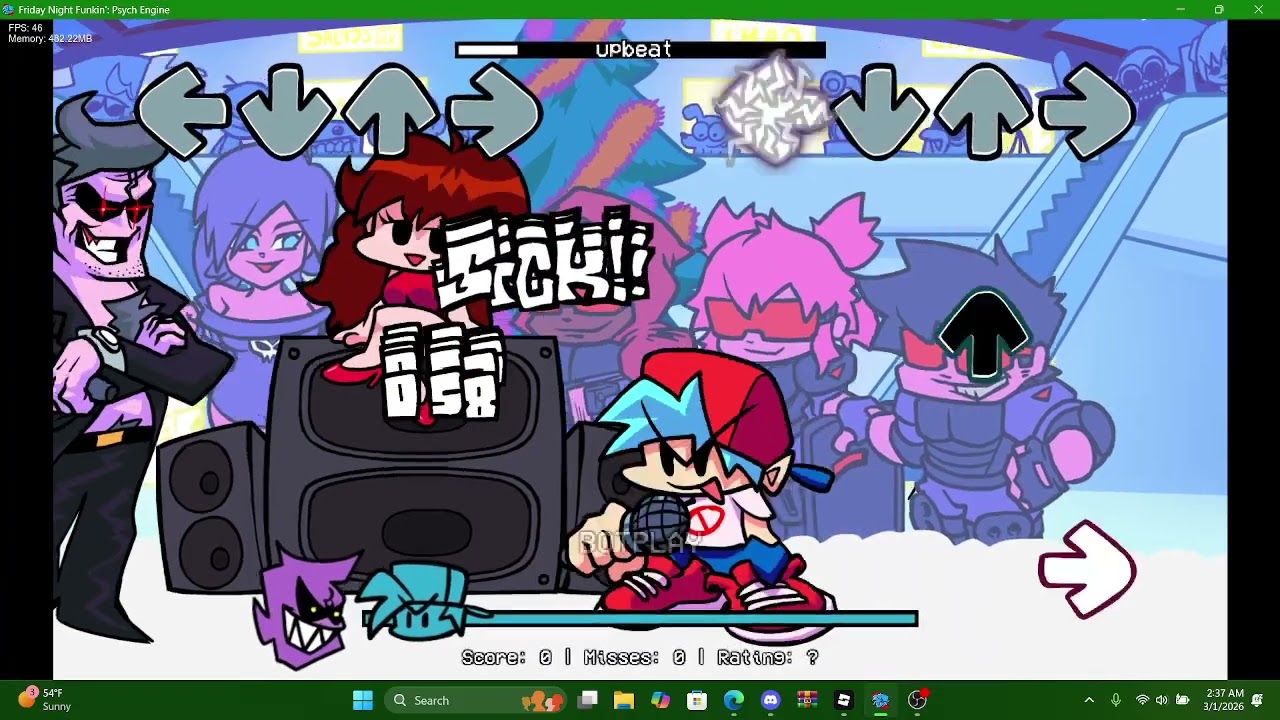Viewport: 1280px width, 720px height.
Task: Click the player's glowing left arrow receptor
Action: click(775, 110)
